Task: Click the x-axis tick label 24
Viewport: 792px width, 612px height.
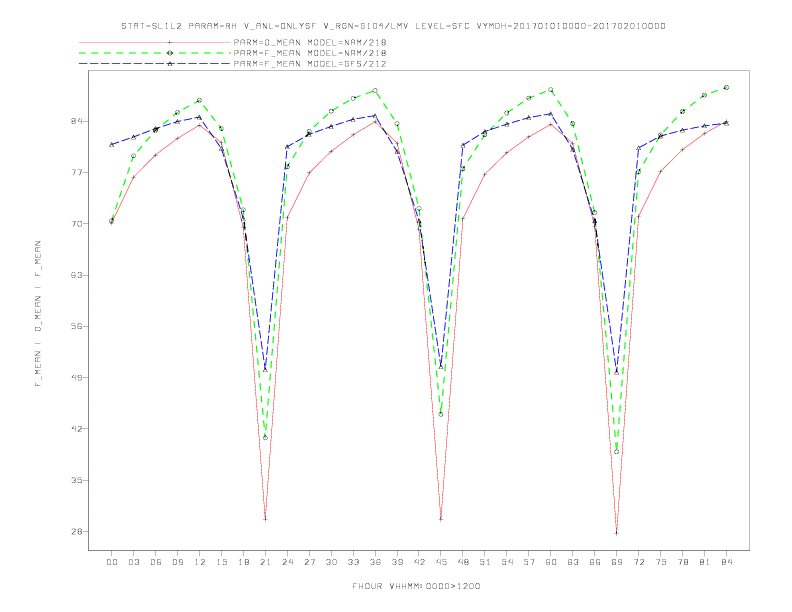Action: tap(287, 562)
